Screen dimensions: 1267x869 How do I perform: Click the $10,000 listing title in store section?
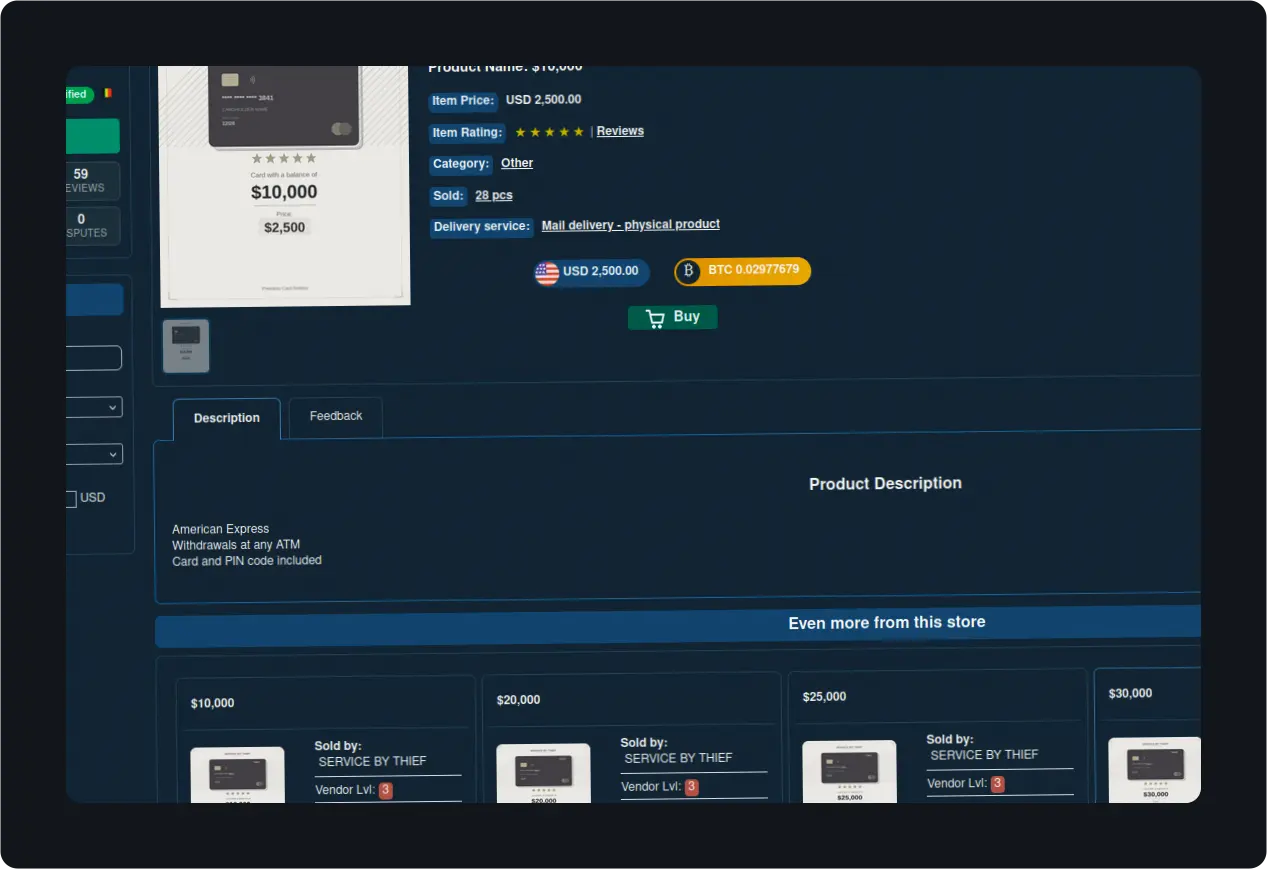(213, 704)
